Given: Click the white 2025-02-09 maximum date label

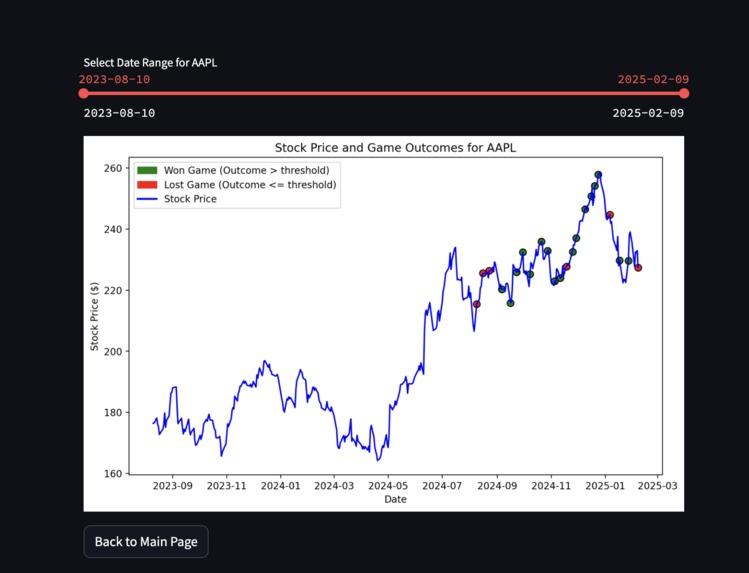Looking at the screenshot, I should tap(648, 113).
